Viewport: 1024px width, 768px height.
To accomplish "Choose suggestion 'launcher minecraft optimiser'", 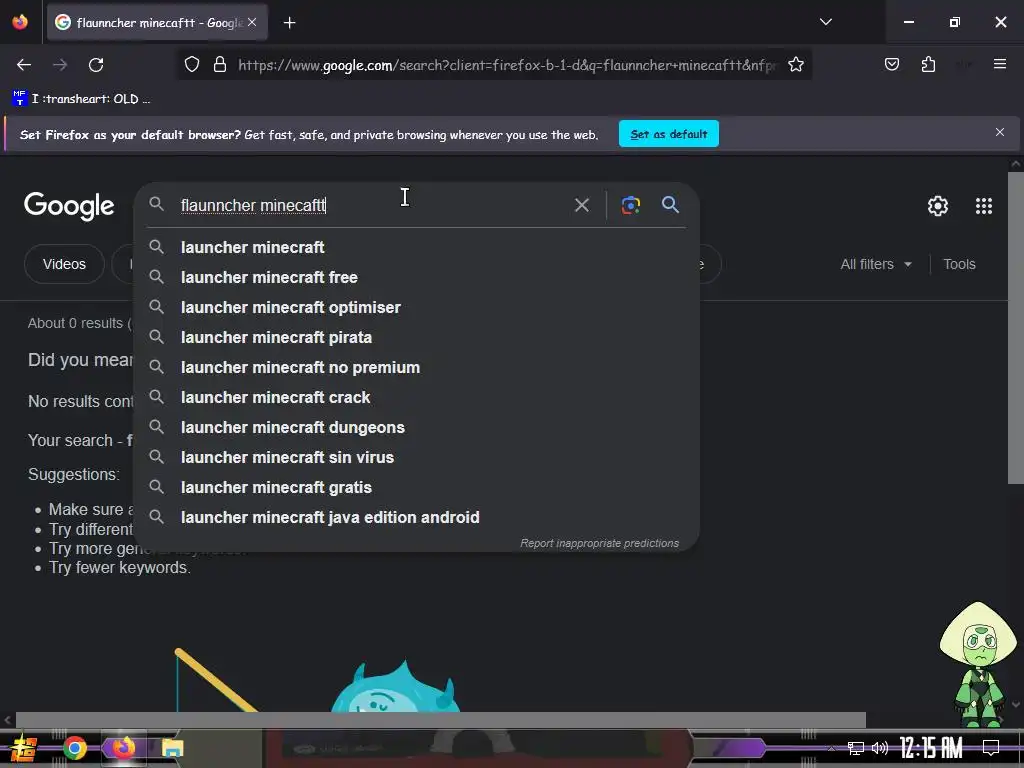I will [x=416, y=308].
